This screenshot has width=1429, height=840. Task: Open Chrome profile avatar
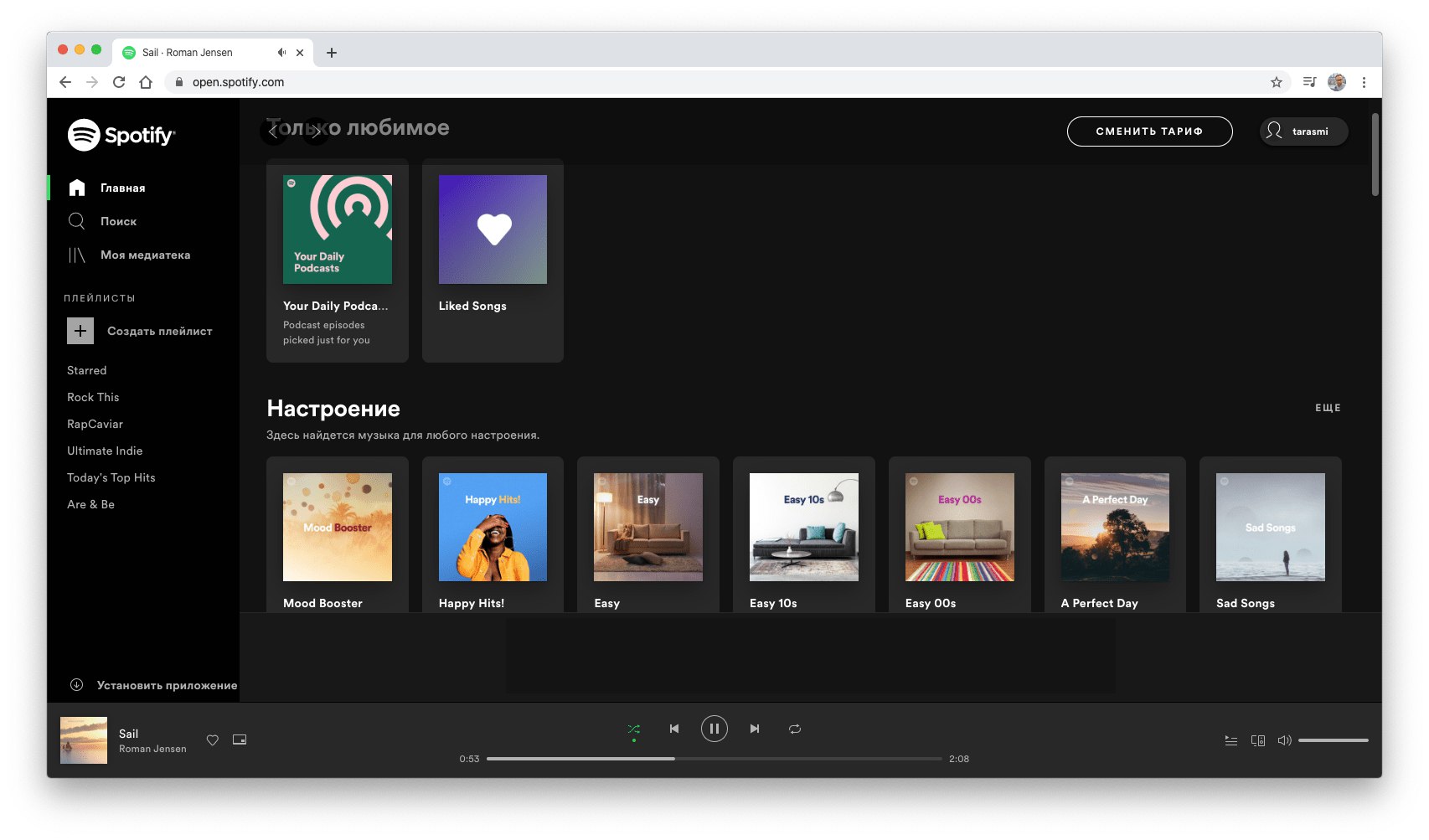[x=1337, y=82]
